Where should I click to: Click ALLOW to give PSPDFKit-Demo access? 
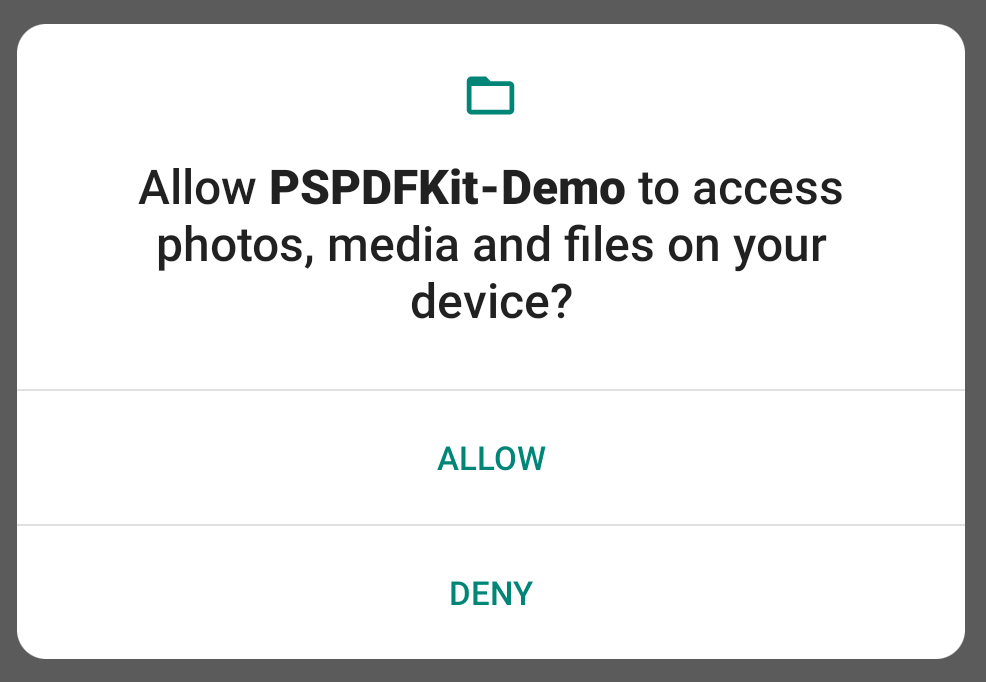490,458
